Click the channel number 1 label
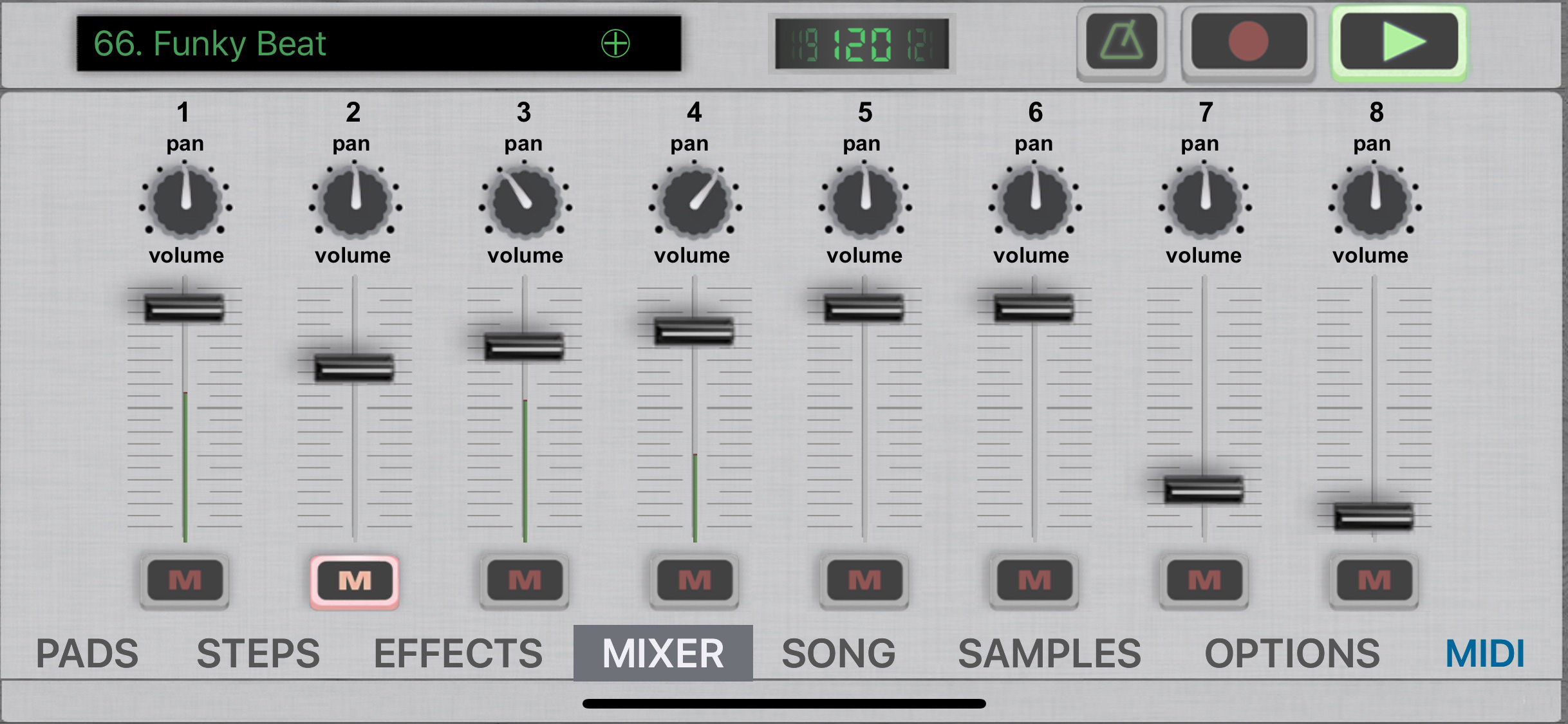The image size is (1568, 724). (x=183, y=113)
